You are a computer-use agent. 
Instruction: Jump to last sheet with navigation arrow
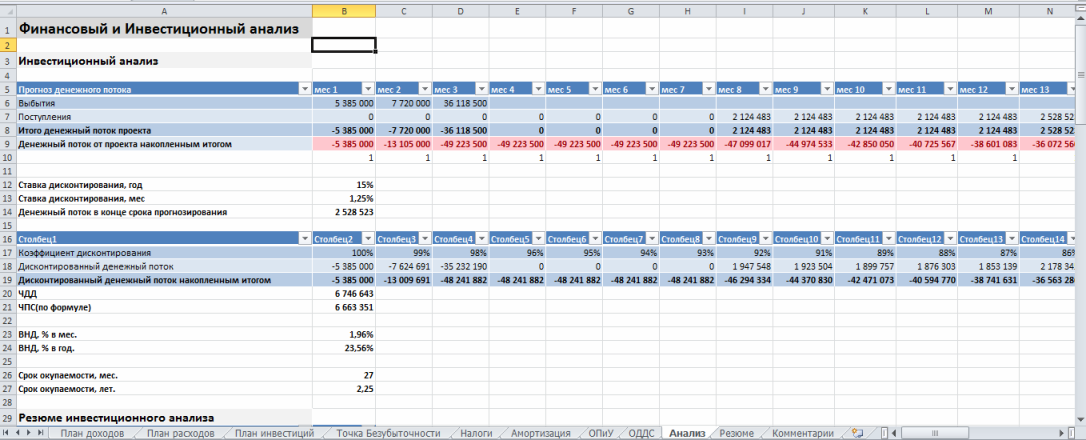coord(42,433)
